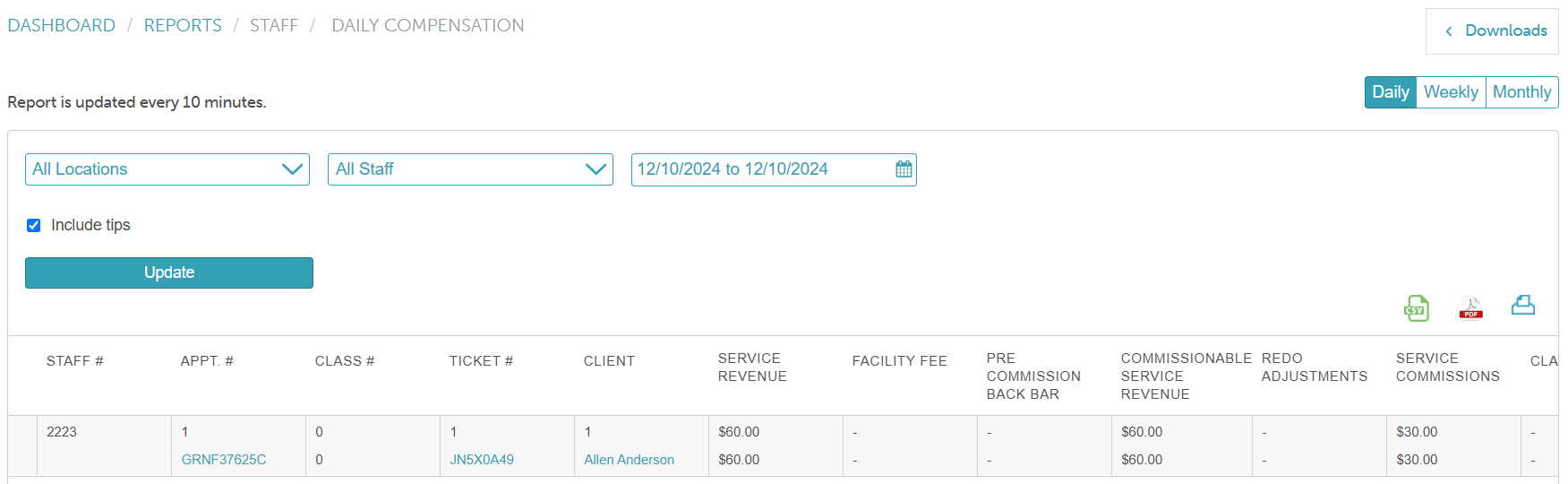Click COMMISSIONABLE SERVICE REVENUE header
This screenshot has height=484, width=1568.
click(1186, 376)
